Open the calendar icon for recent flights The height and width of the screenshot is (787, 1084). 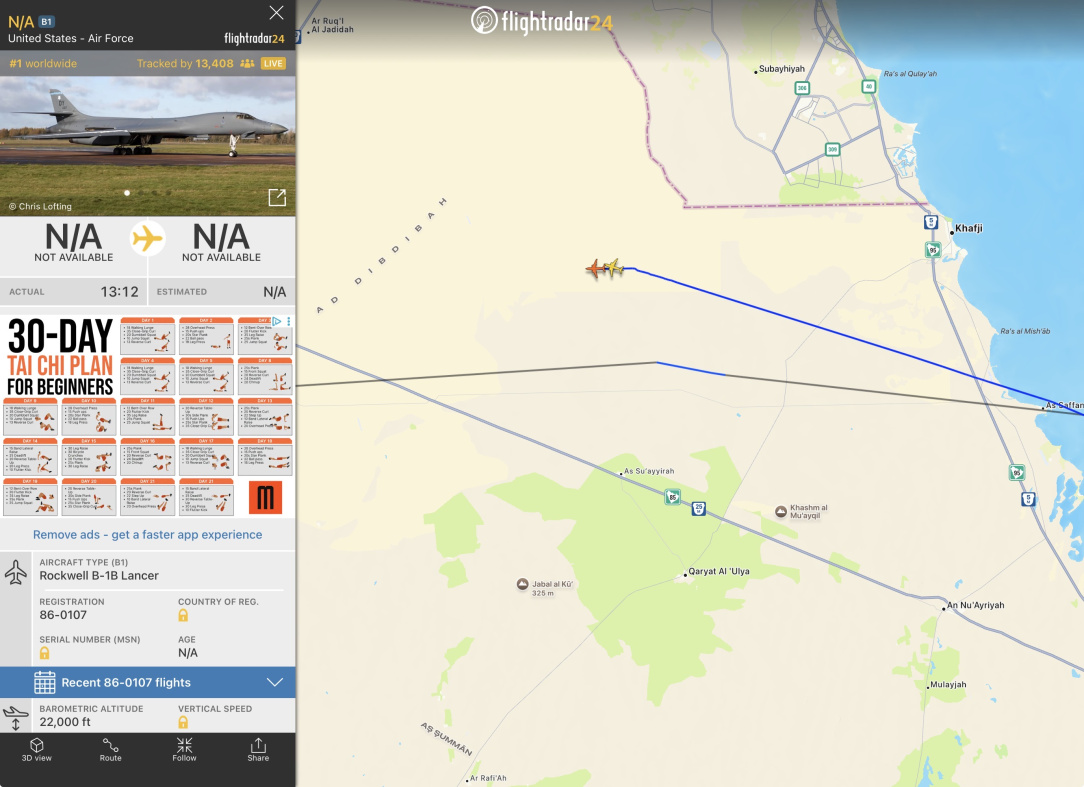(45, 683)
